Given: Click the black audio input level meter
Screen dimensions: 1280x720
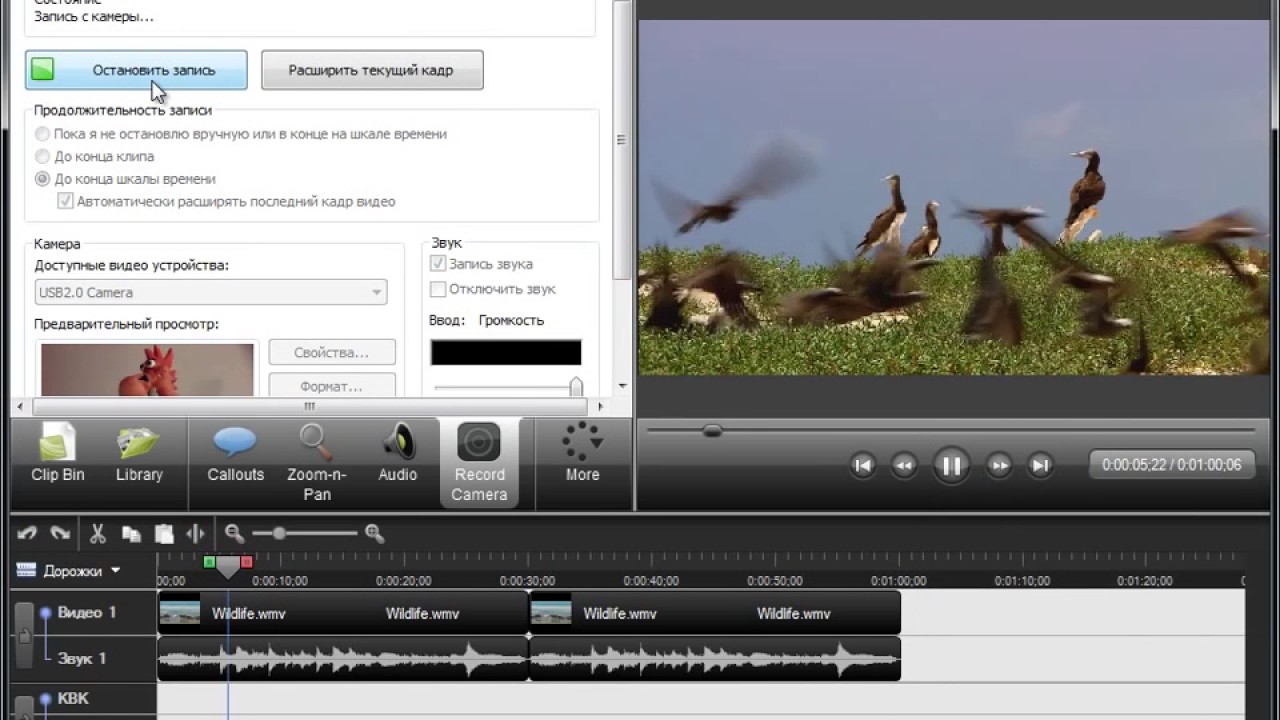Looking at the screenshot, I should pos(506,352).
